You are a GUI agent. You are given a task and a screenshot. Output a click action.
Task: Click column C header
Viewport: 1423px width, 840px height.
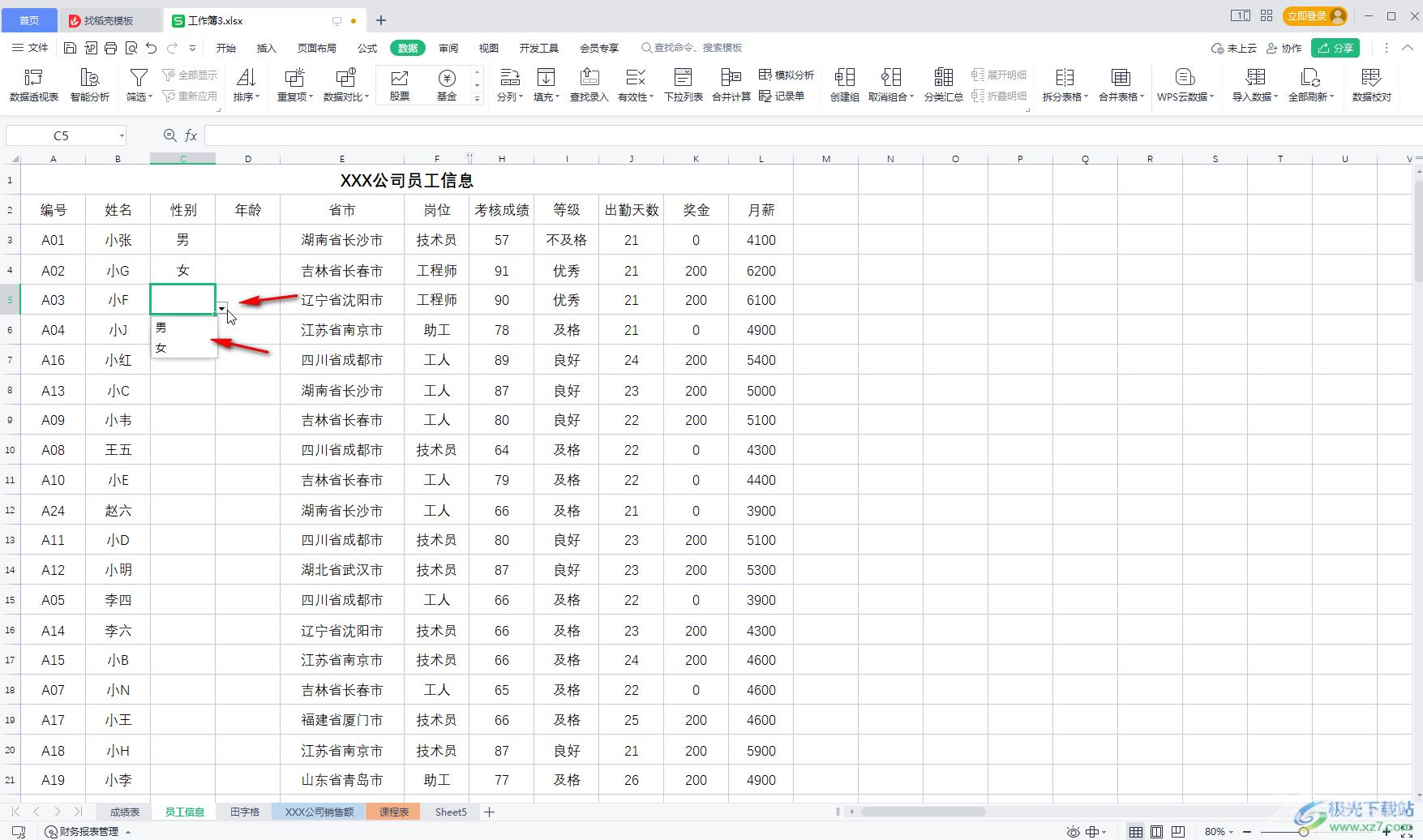pos(182,159)
